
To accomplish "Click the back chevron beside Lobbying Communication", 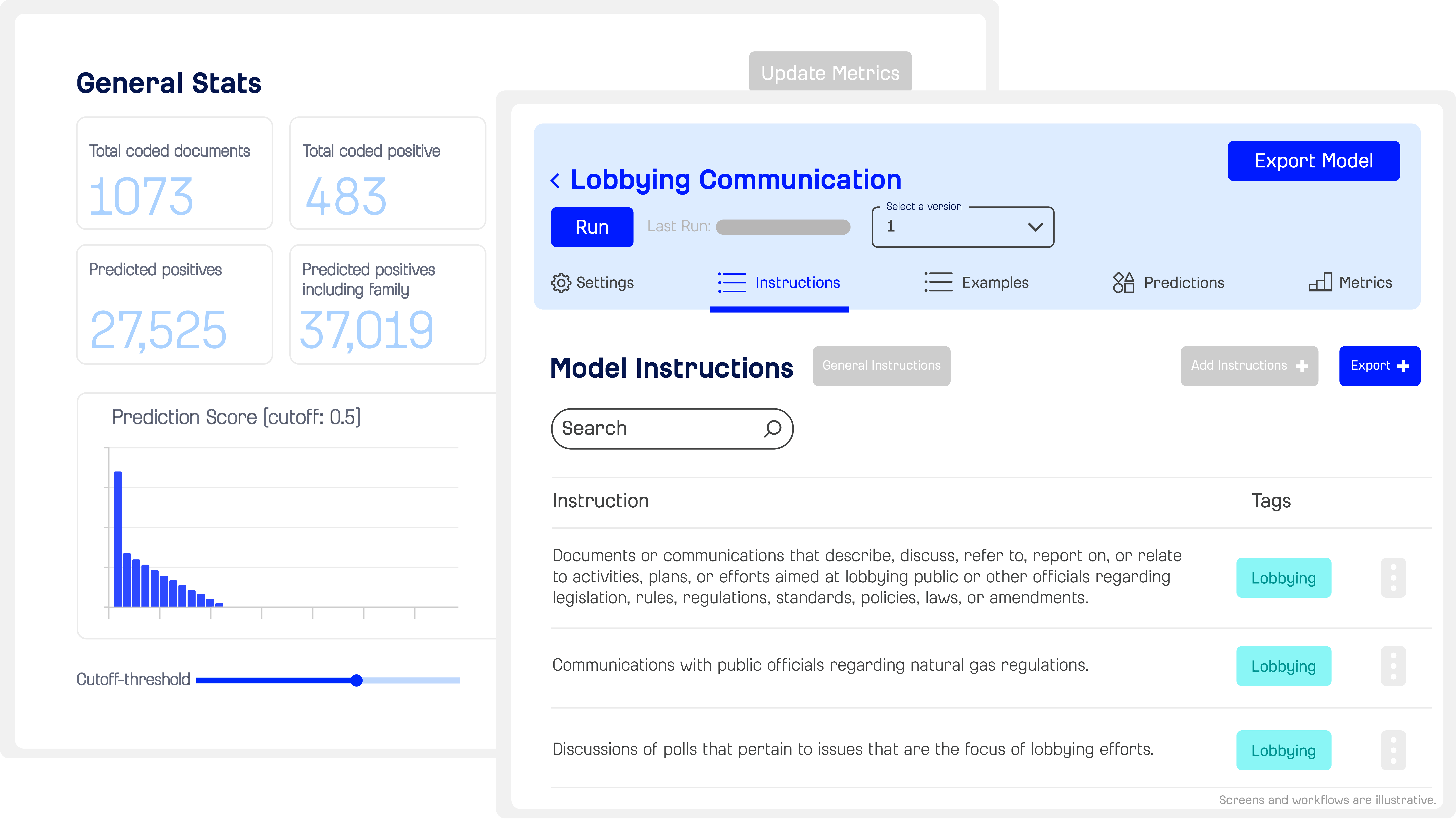I will pos(555,181).
